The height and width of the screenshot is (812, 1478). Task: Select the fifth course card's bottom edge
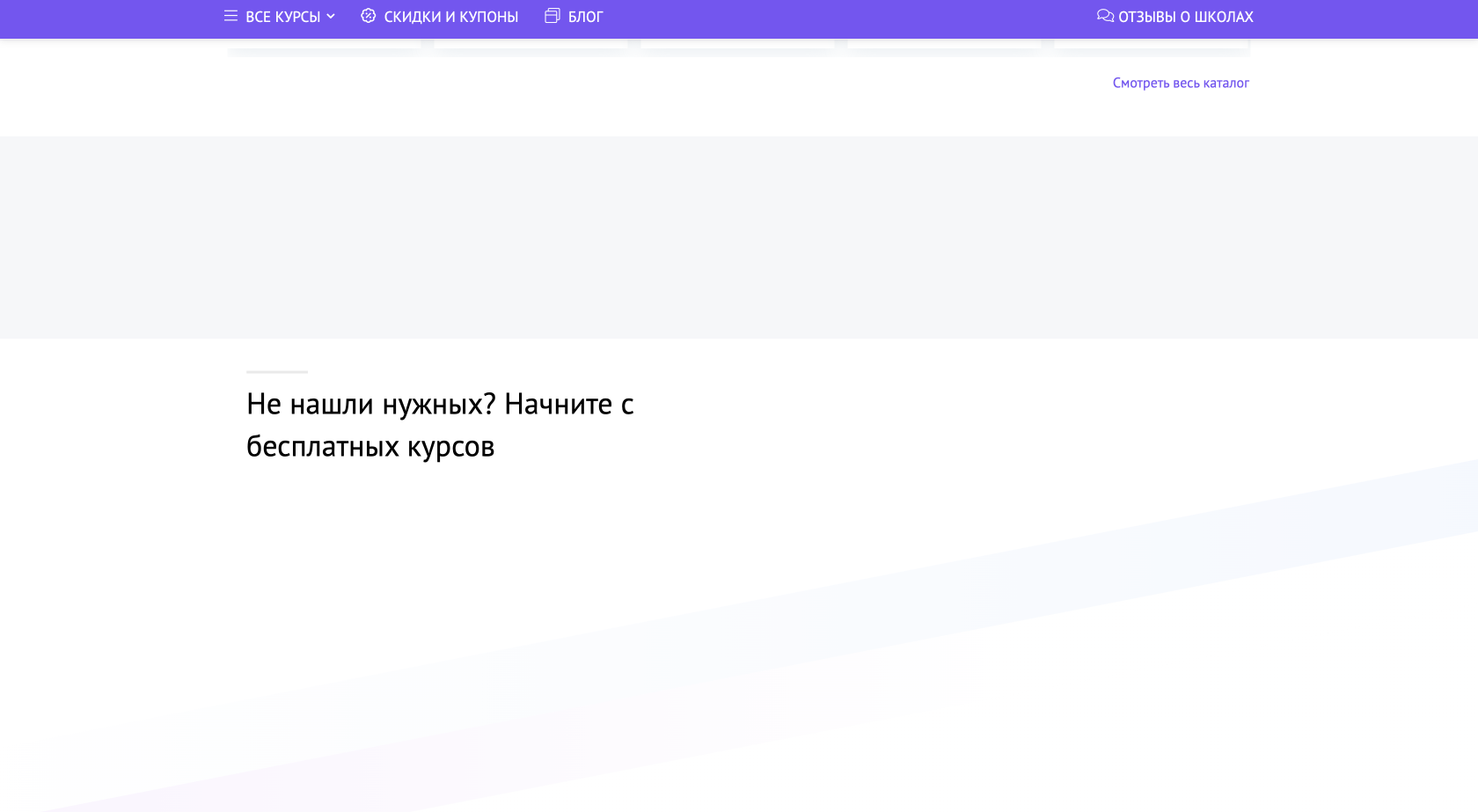pyautogui.click(x=1151, y=44)
